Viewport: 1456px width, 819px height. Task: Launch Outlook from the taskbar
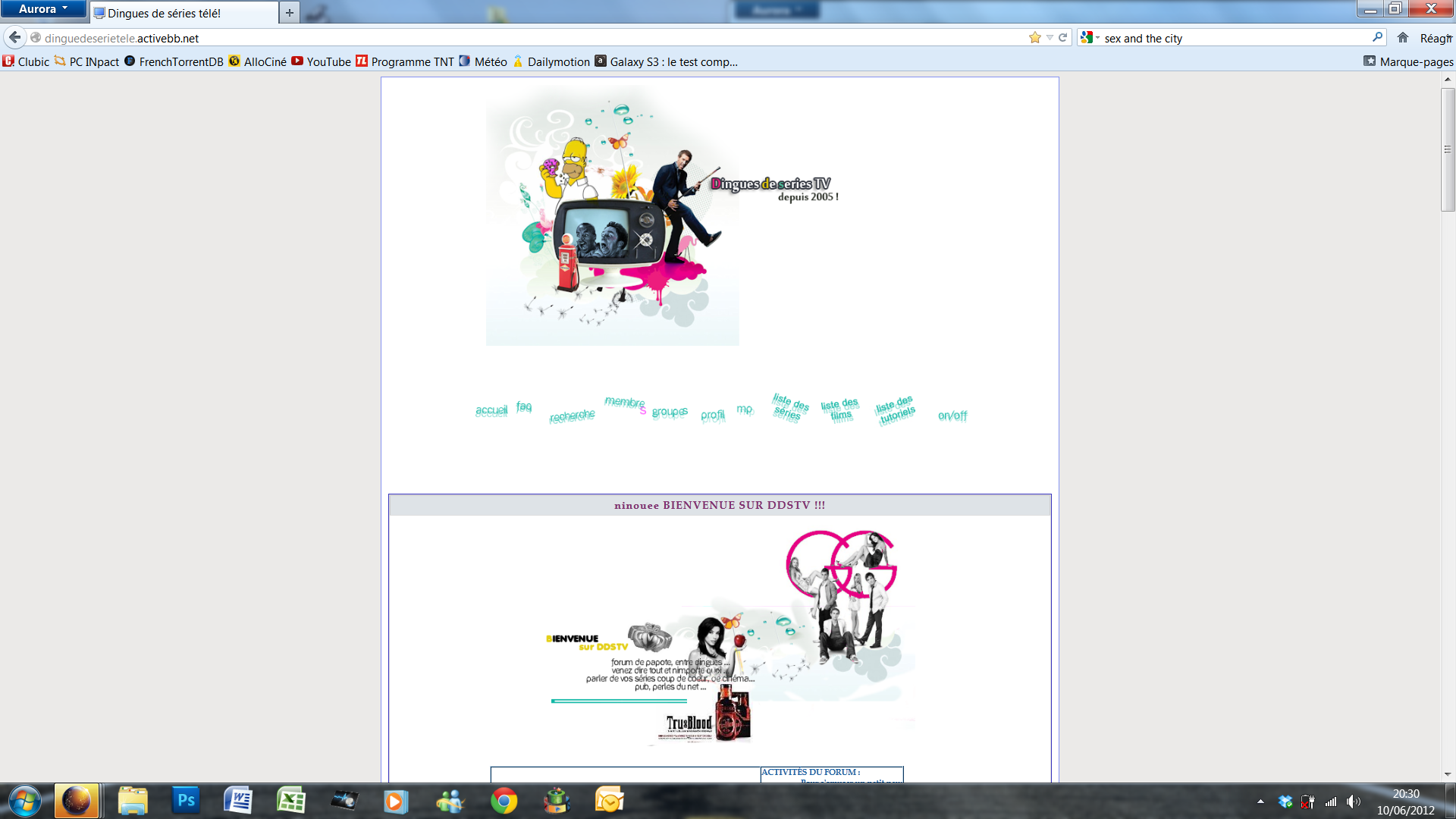pyautogui.click(x=610, y=801)
